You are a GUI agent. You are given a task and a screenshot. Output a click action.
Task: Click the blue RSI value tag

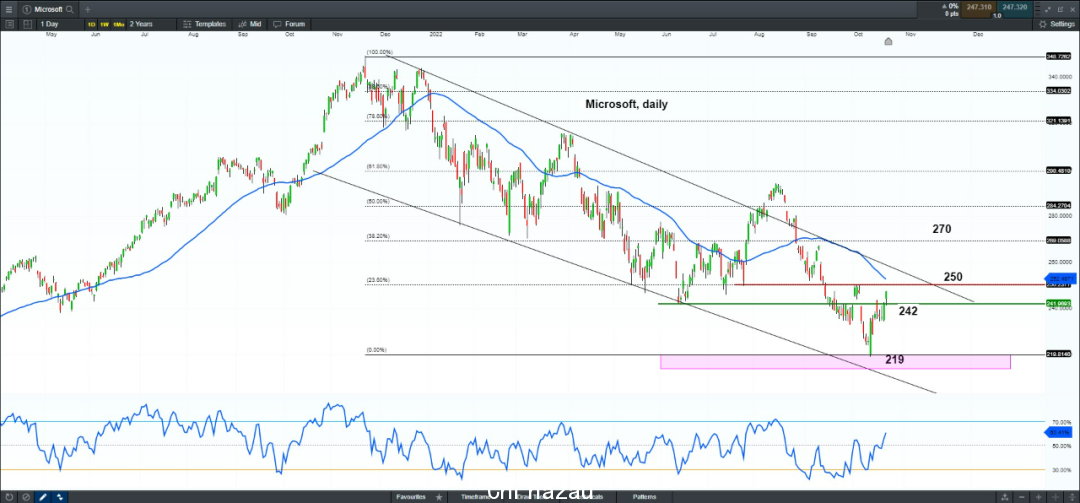click(x=1059, y=433)
